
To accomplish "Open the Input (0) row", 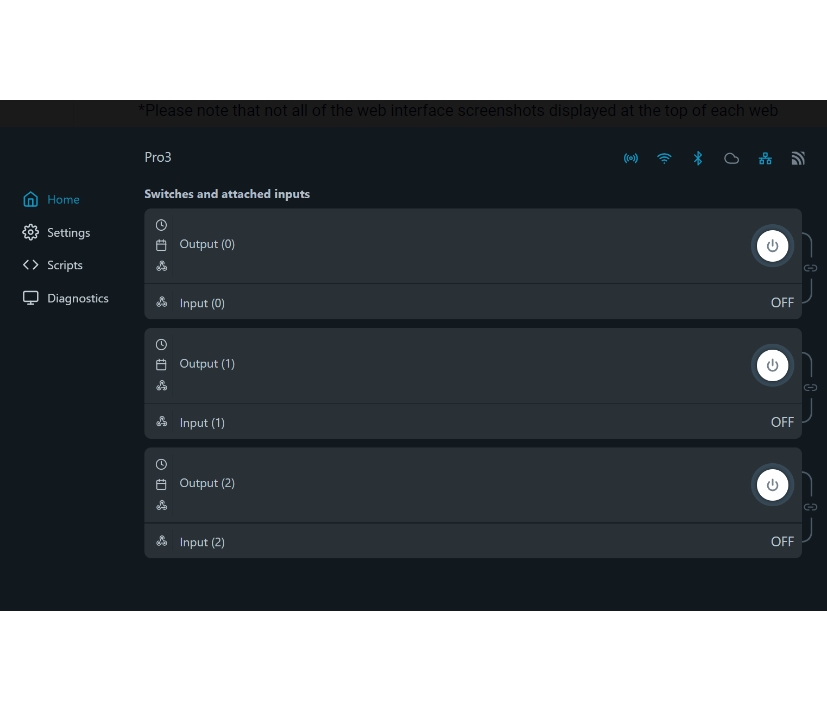I will tap(202, 303).
